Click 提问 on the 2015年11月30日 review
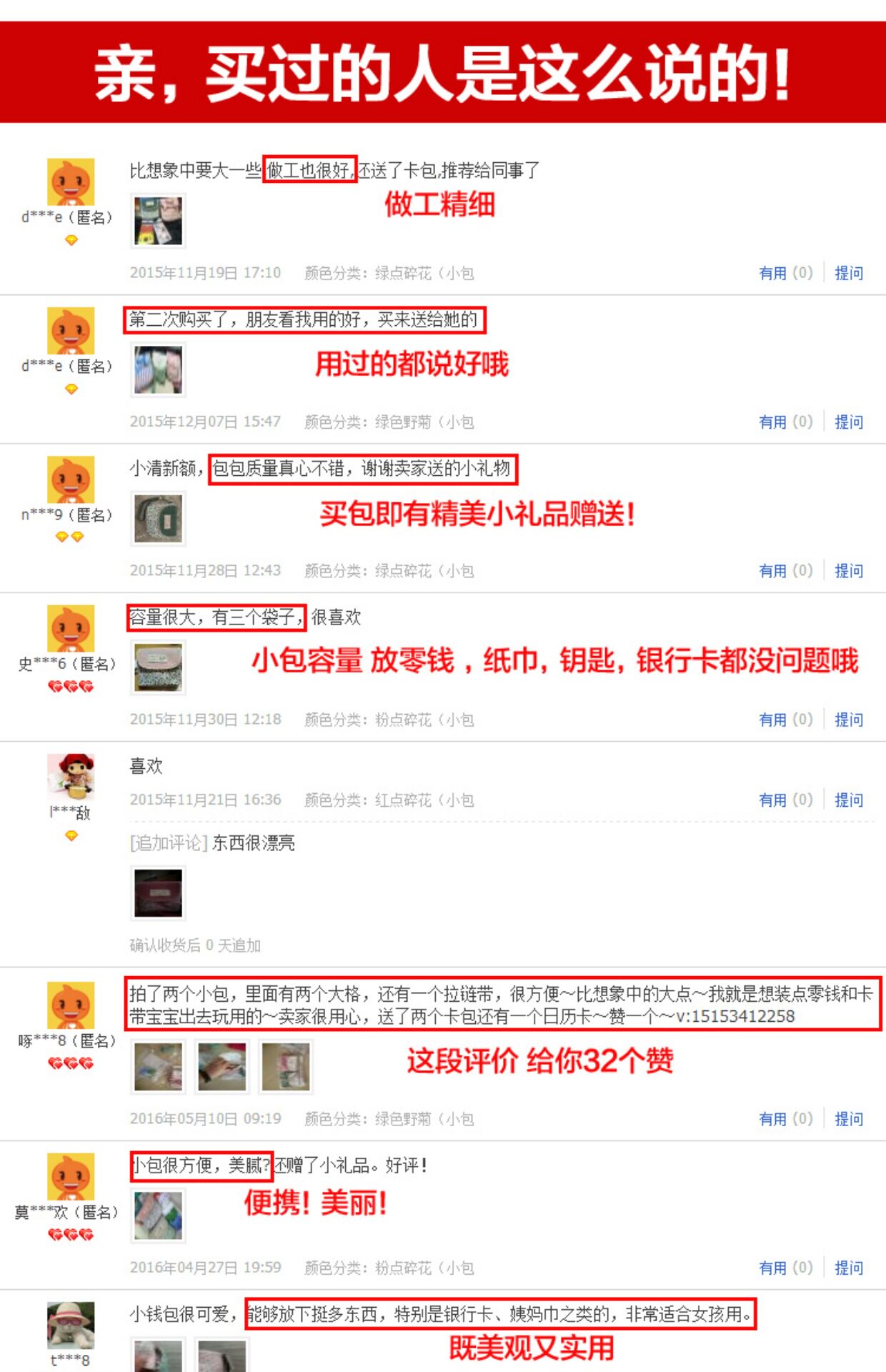Image resolution: width=886 pixels, height=1372 pixels. coord(849,719)
